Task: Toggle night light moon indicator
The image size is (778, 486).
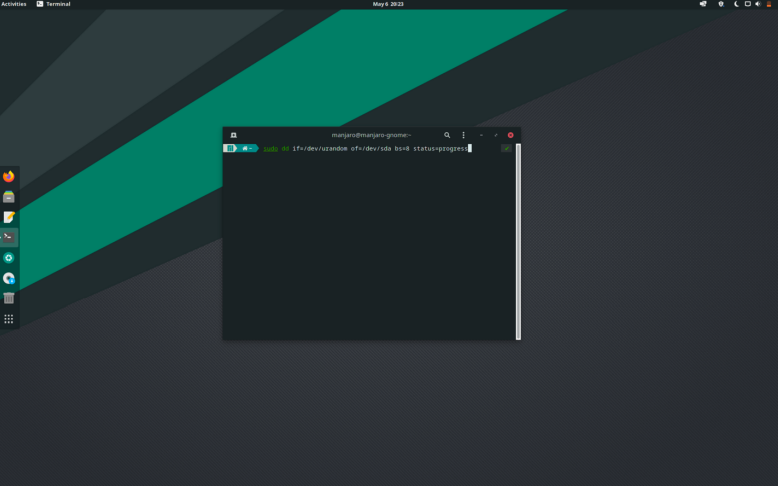Action: [736, 4]
